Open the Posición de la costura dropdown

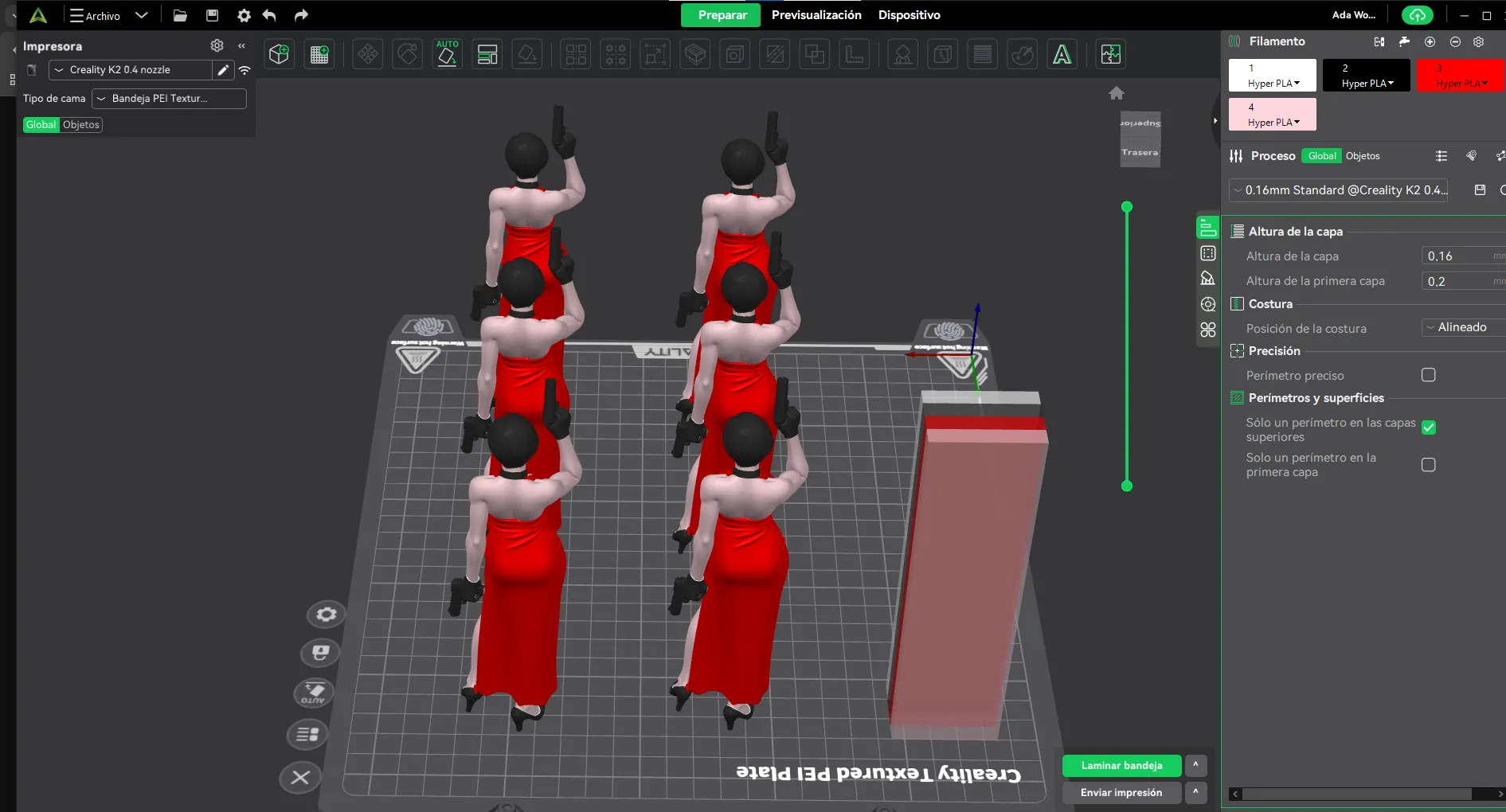pos(1462,327)
